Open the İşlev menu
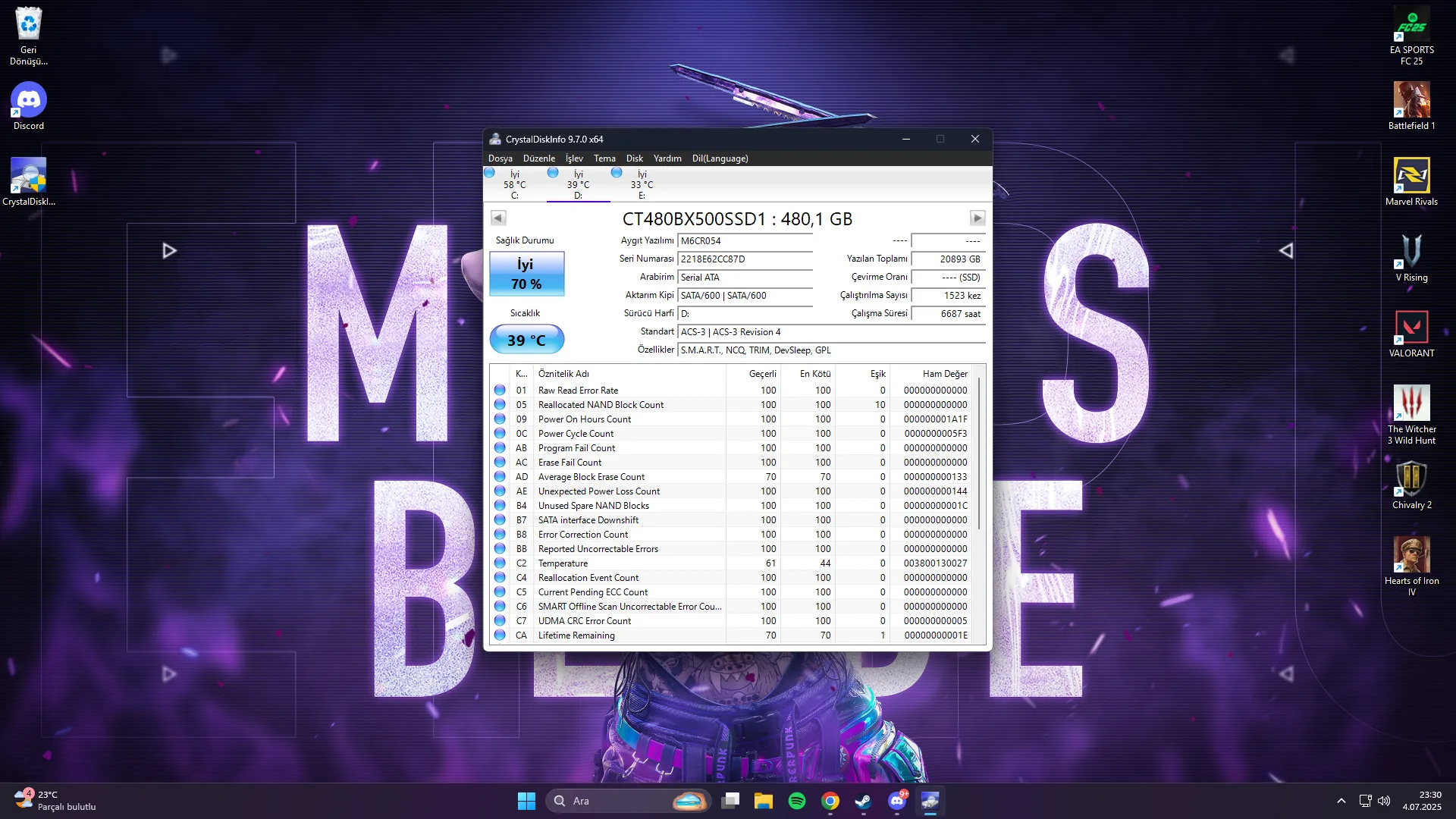 (x=574, y=158)
